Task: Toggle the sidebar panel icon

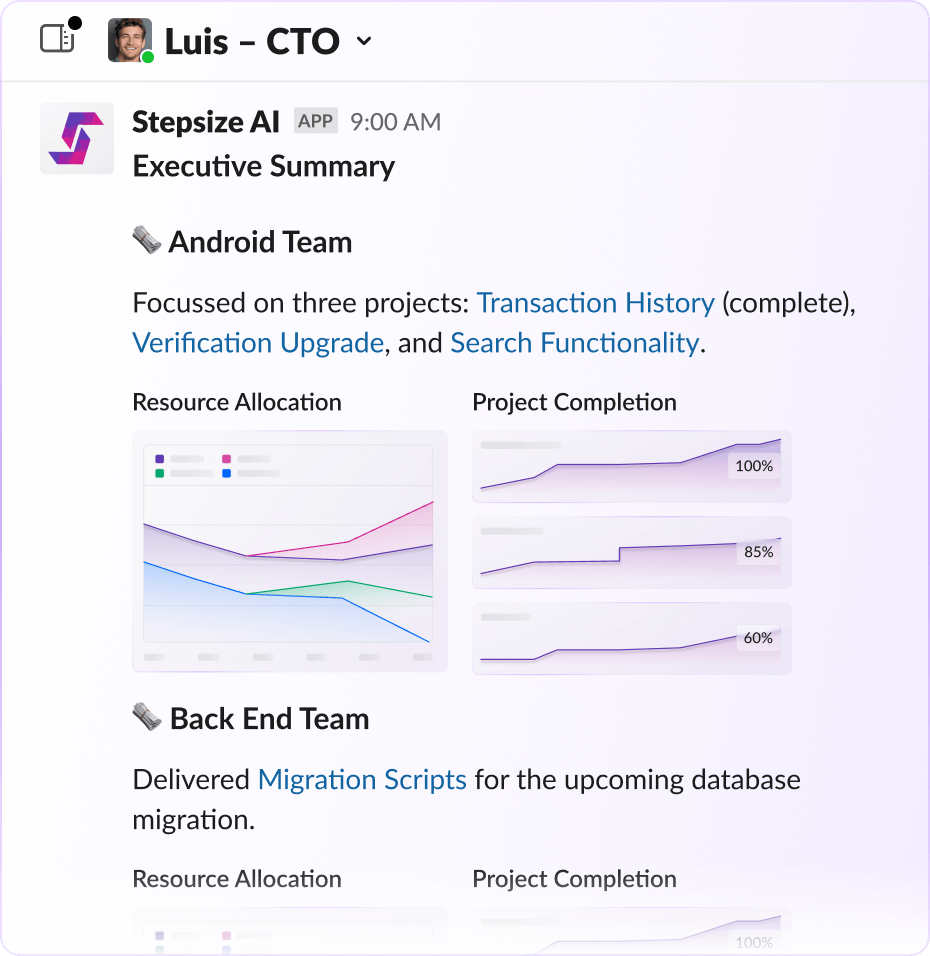Action: click(x=57, y=39)
